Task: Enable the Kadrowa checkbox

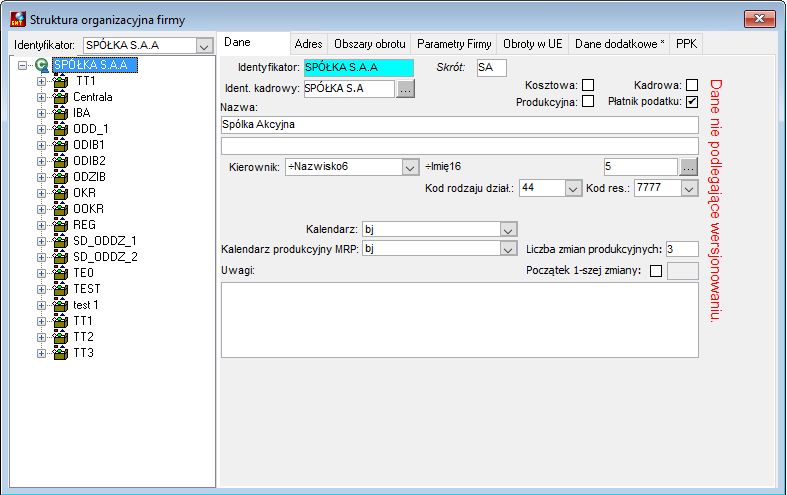Action: point(692,85)
